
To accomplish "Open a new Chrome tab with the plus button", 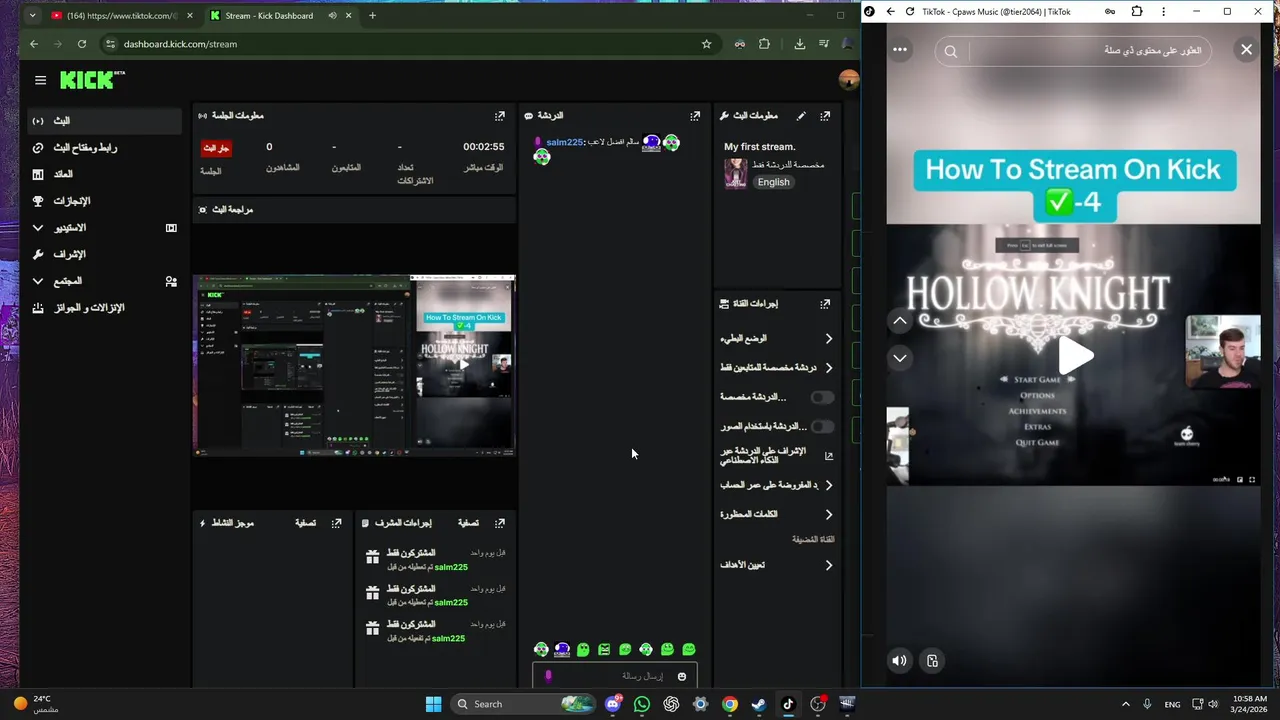I will click(372, 15).
